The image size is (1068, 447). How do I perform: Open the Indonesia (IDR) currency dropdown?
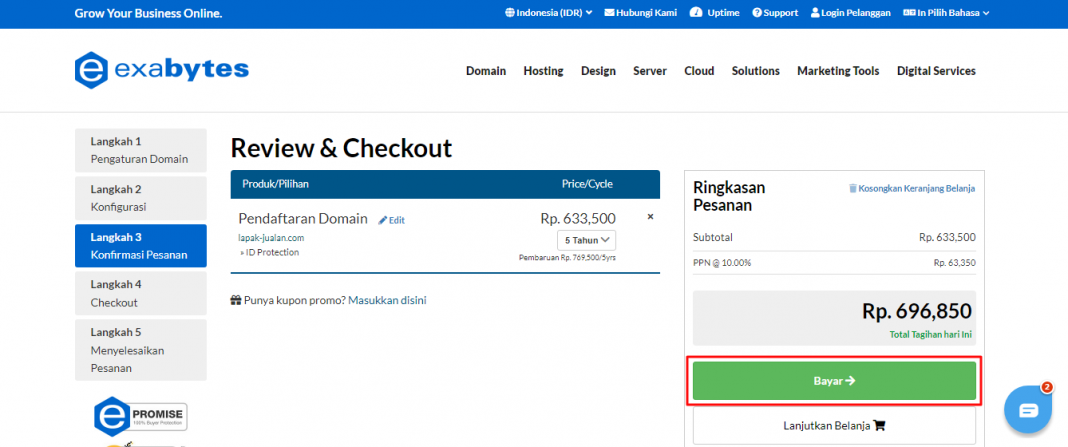click(x=549, y=12)
